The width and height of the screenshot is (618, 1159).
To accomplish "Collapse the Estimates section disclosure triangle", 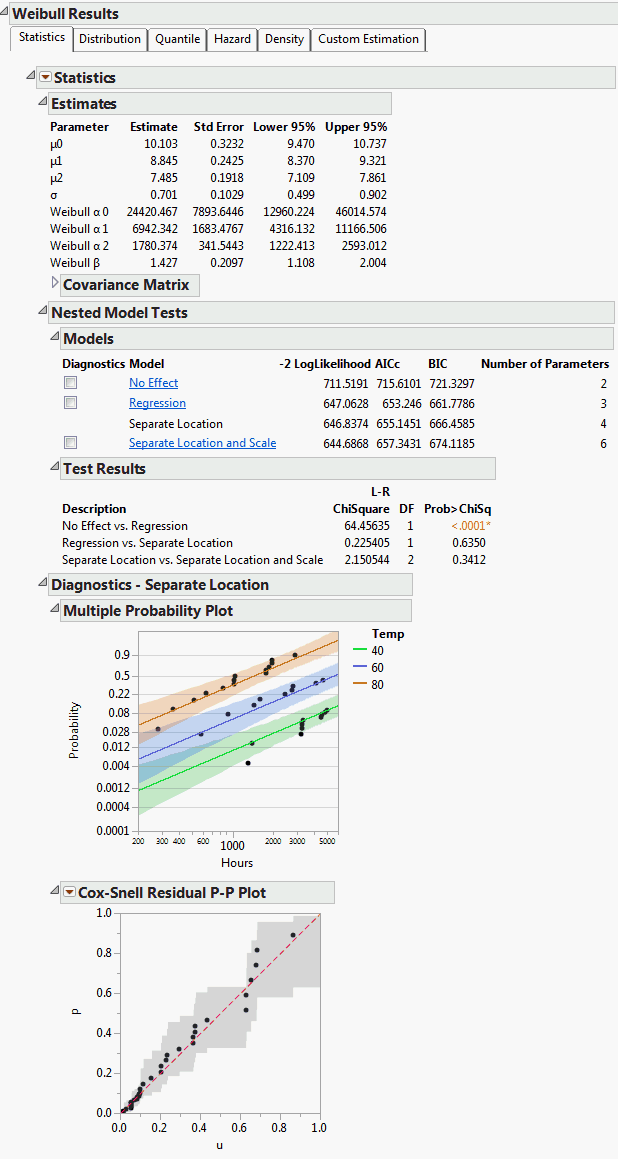I will point(42,103).
